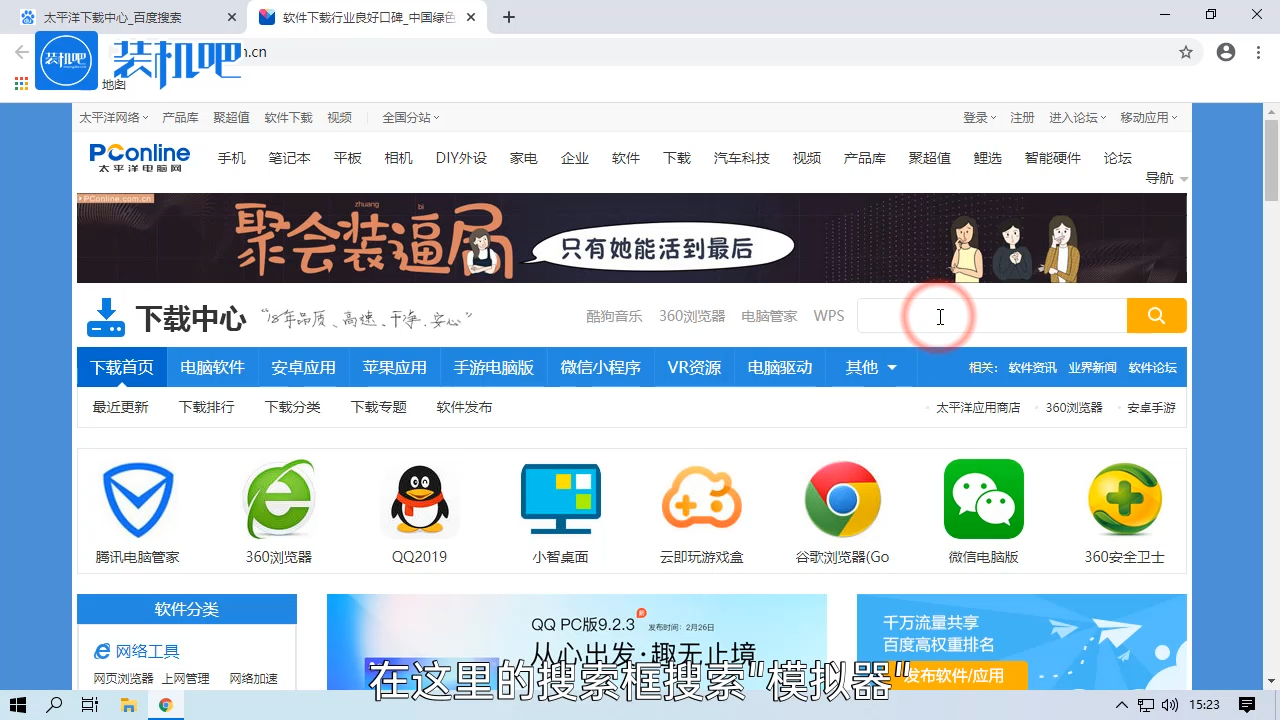The height and width of the screenshot is (720, 1280).
Task: Switch to the 电脑软件 tab
Action: [212, 367]
